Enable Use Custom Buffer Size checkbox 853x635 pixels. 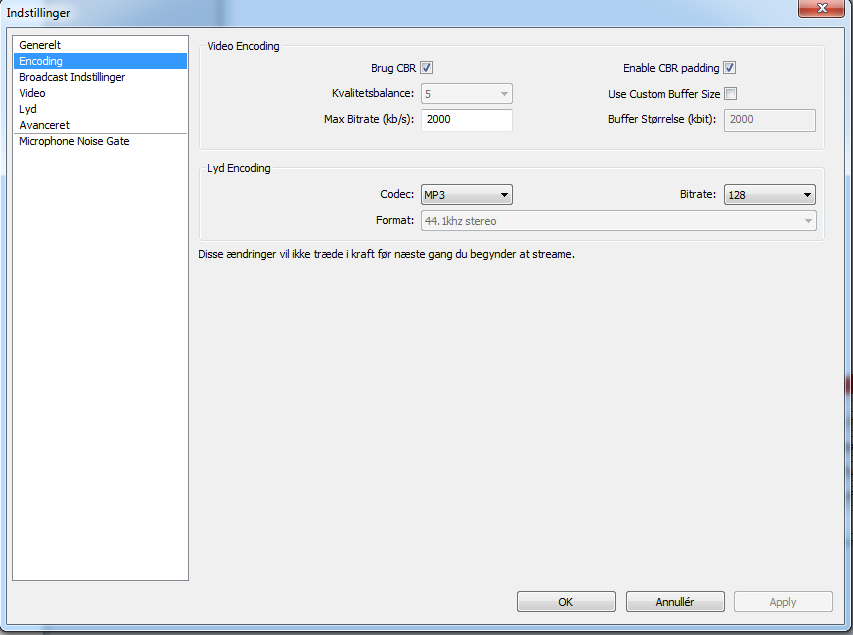730,94
